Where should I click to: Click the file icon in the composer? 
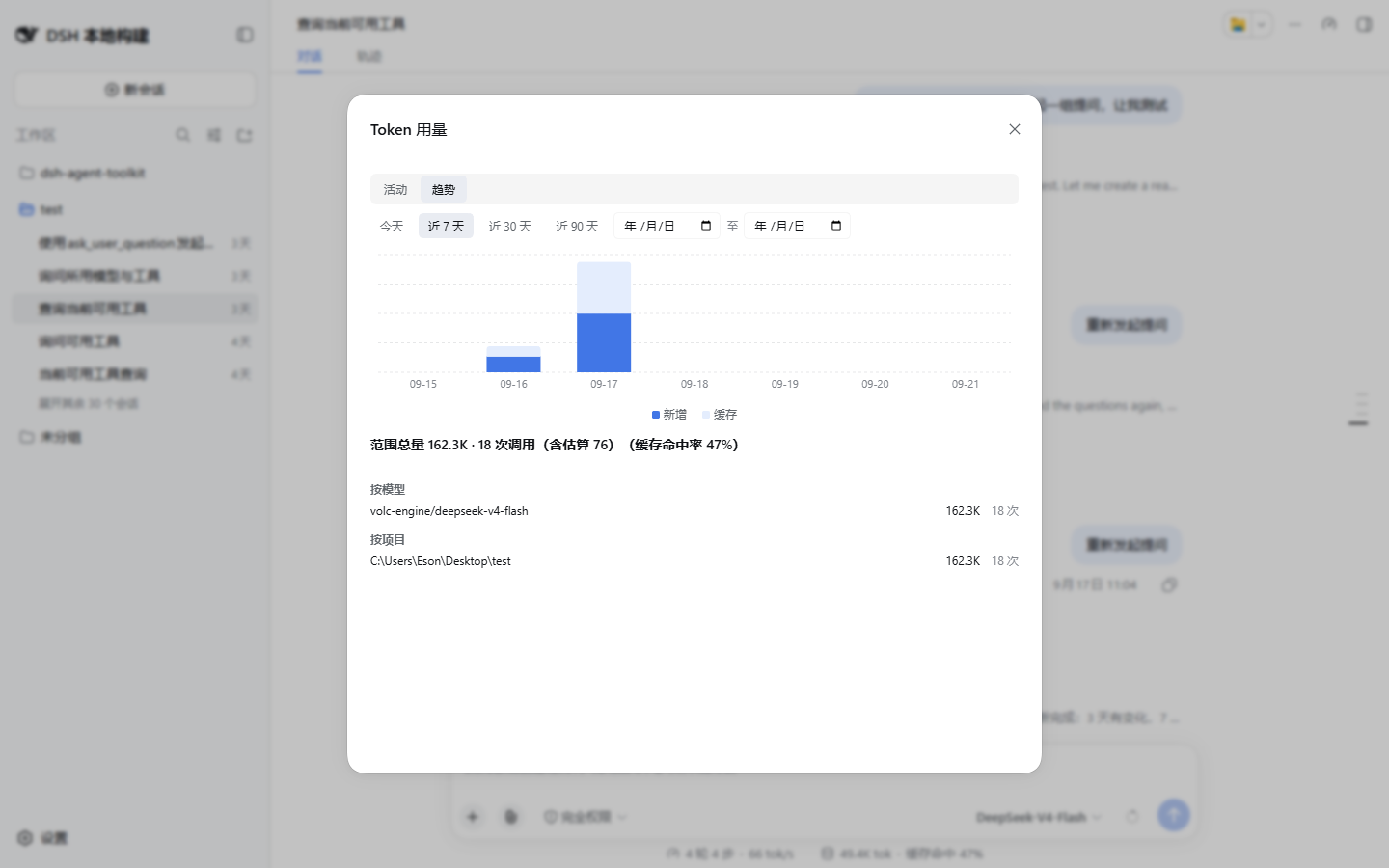[510, 817]
